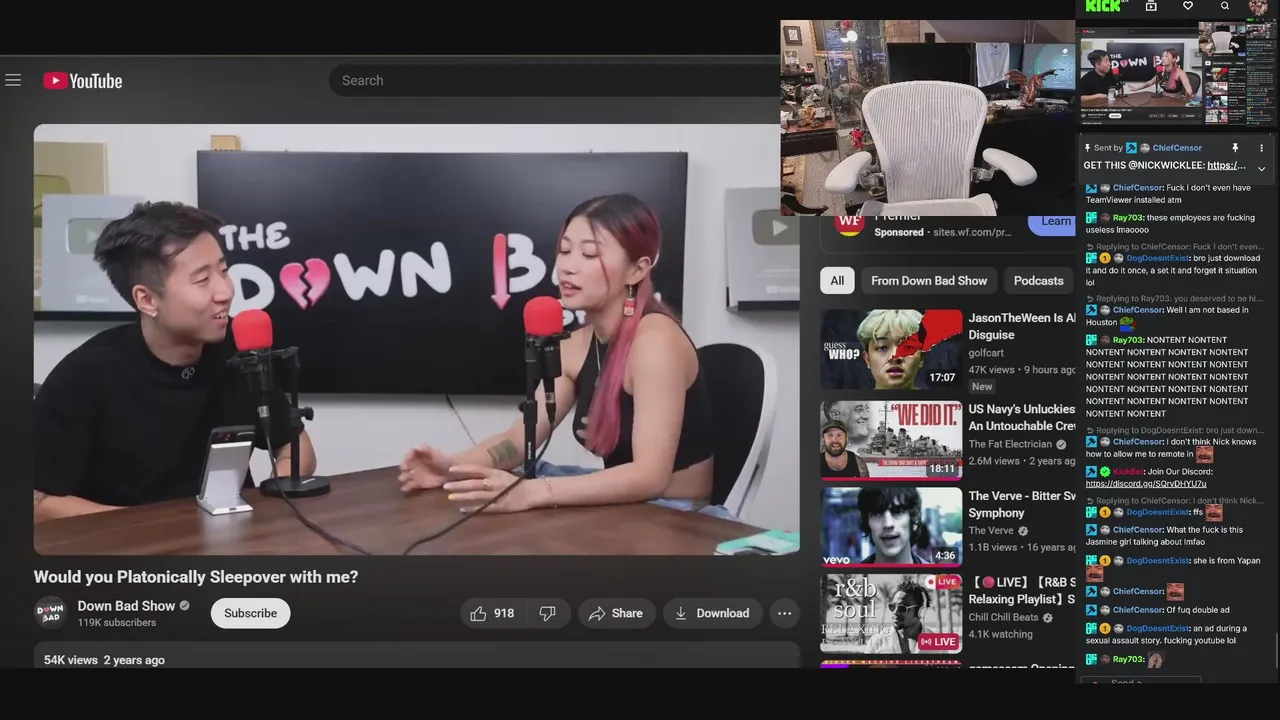Click ChiefCensor's name in the pinned message
Screen dimensions: 1280x720
[1177, 148]
